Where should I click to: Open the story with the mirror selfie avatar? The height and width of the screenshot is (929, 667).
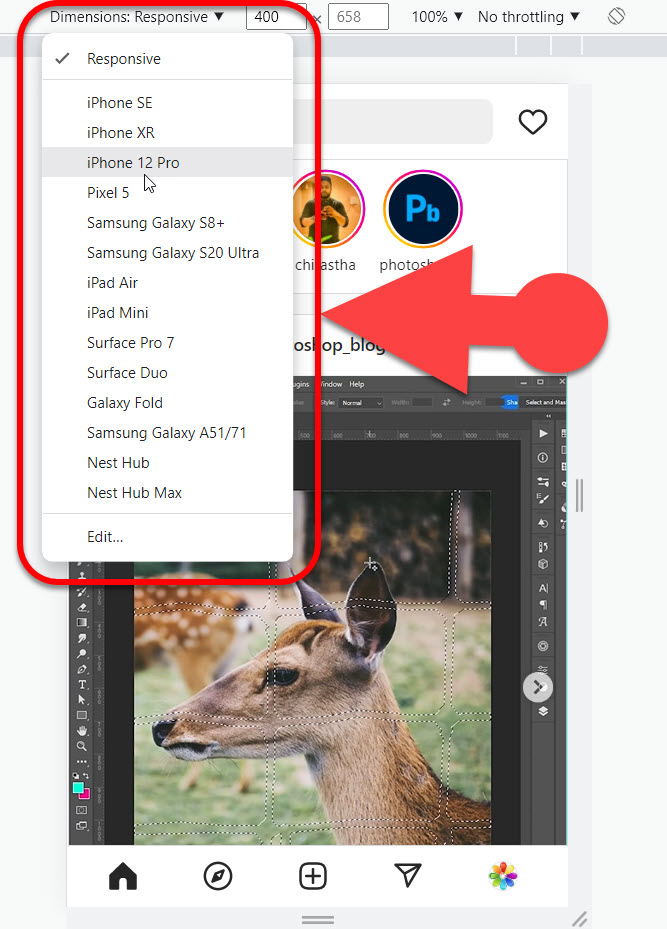tap(328, 209)
